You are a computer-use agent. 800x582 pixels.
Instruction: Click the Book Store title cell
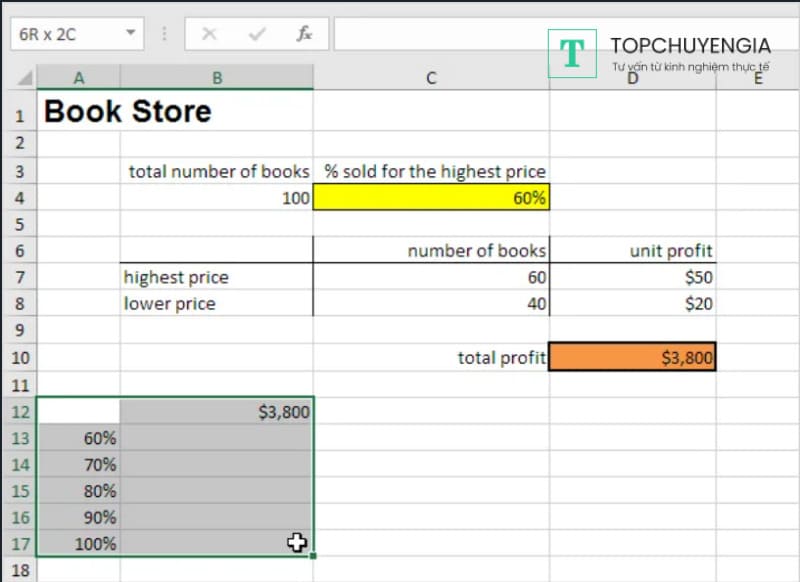pos(128,111)
